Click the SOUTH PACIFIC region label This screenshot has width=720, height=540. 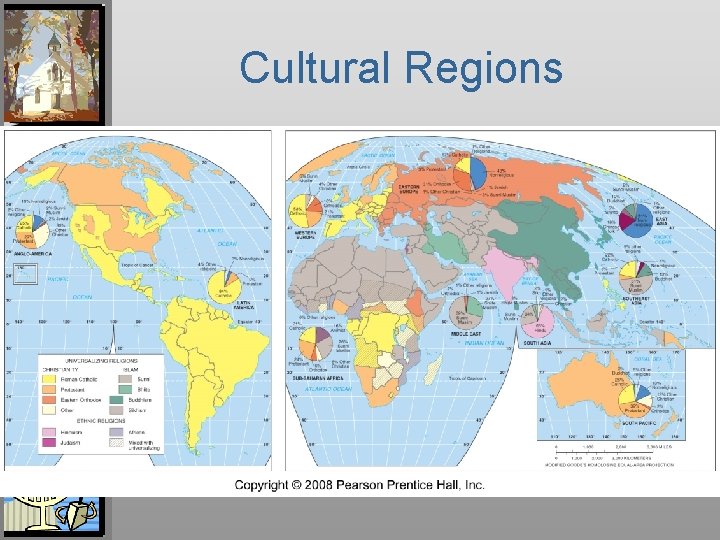pos(638,423)
